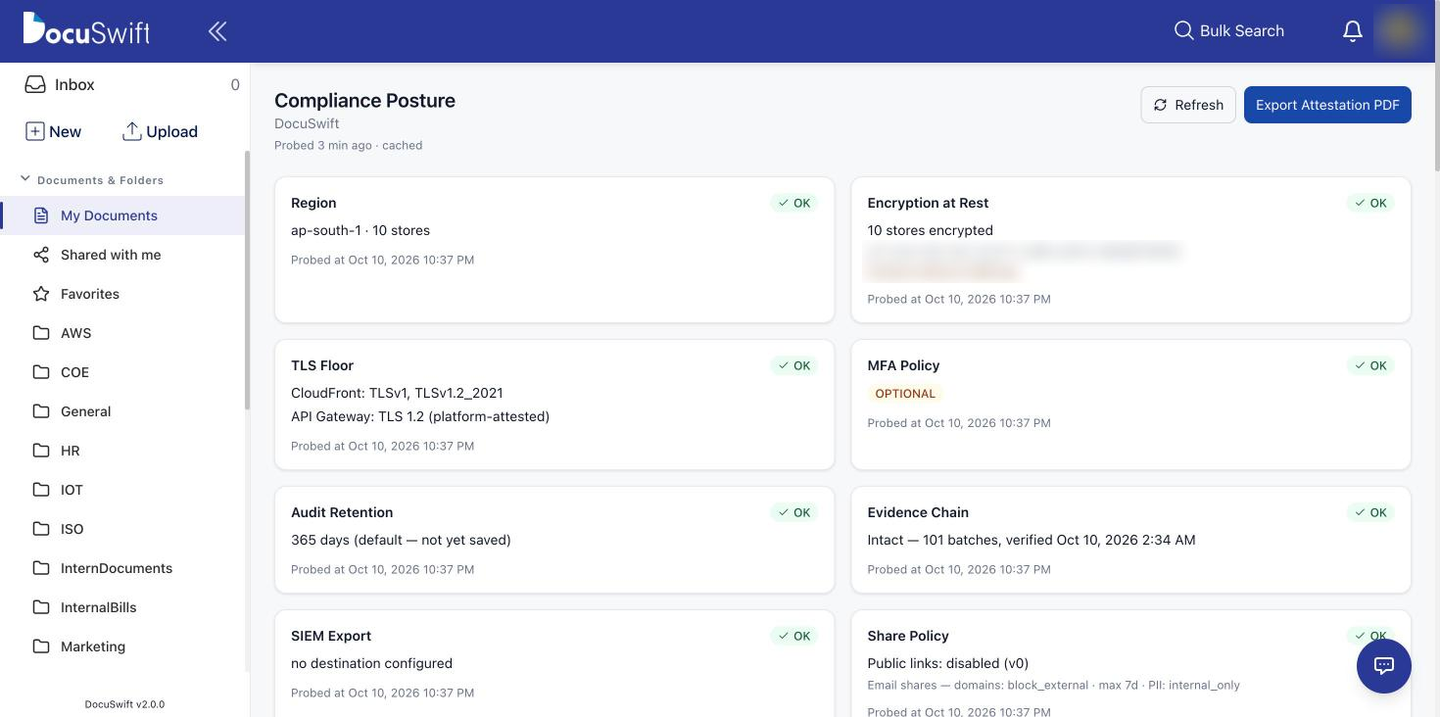Open the Marketing folder

tap(123, 646)
